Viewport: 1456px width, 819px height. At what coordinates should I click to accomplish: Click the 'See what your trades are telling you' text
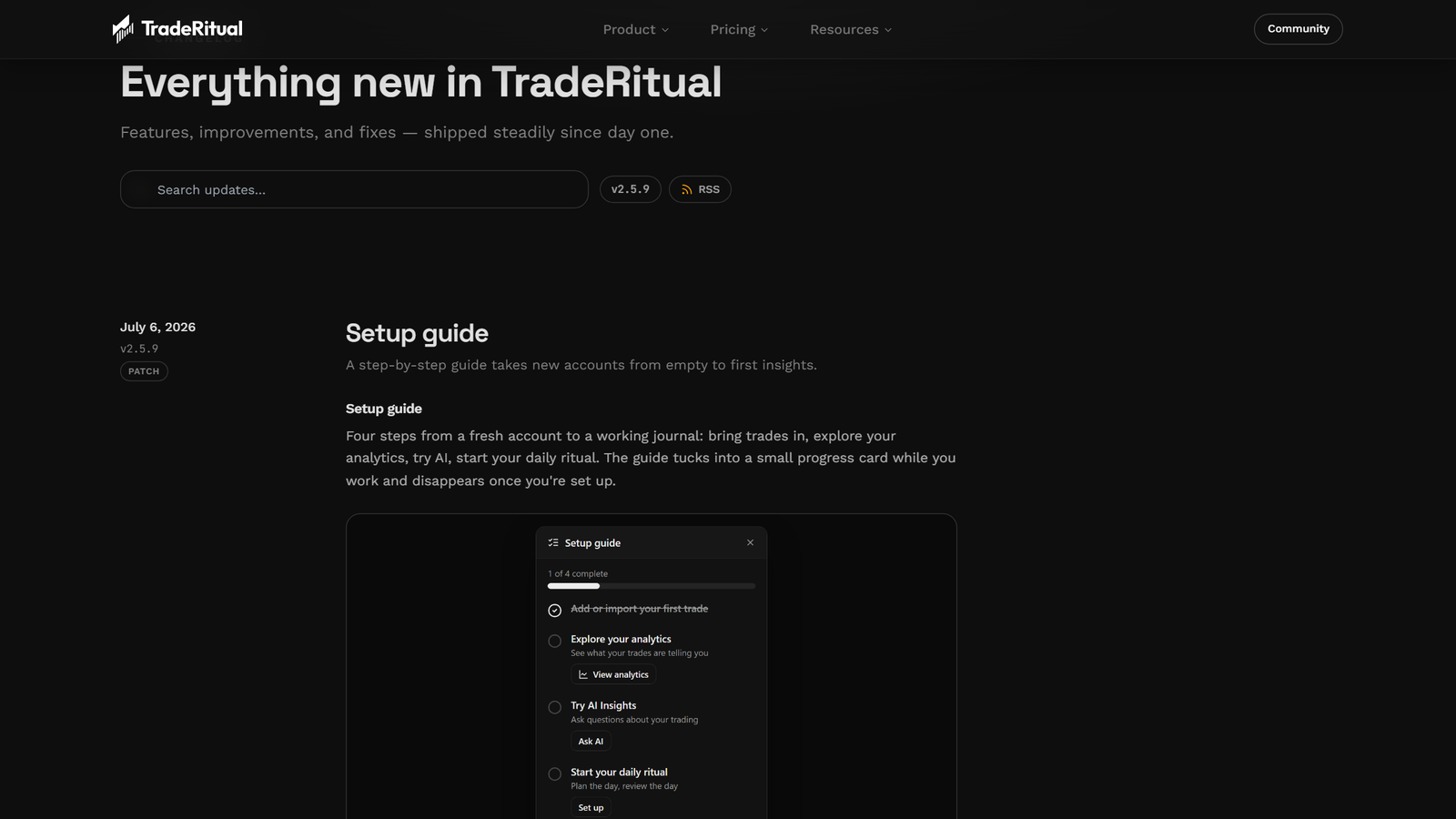[639, 652]
